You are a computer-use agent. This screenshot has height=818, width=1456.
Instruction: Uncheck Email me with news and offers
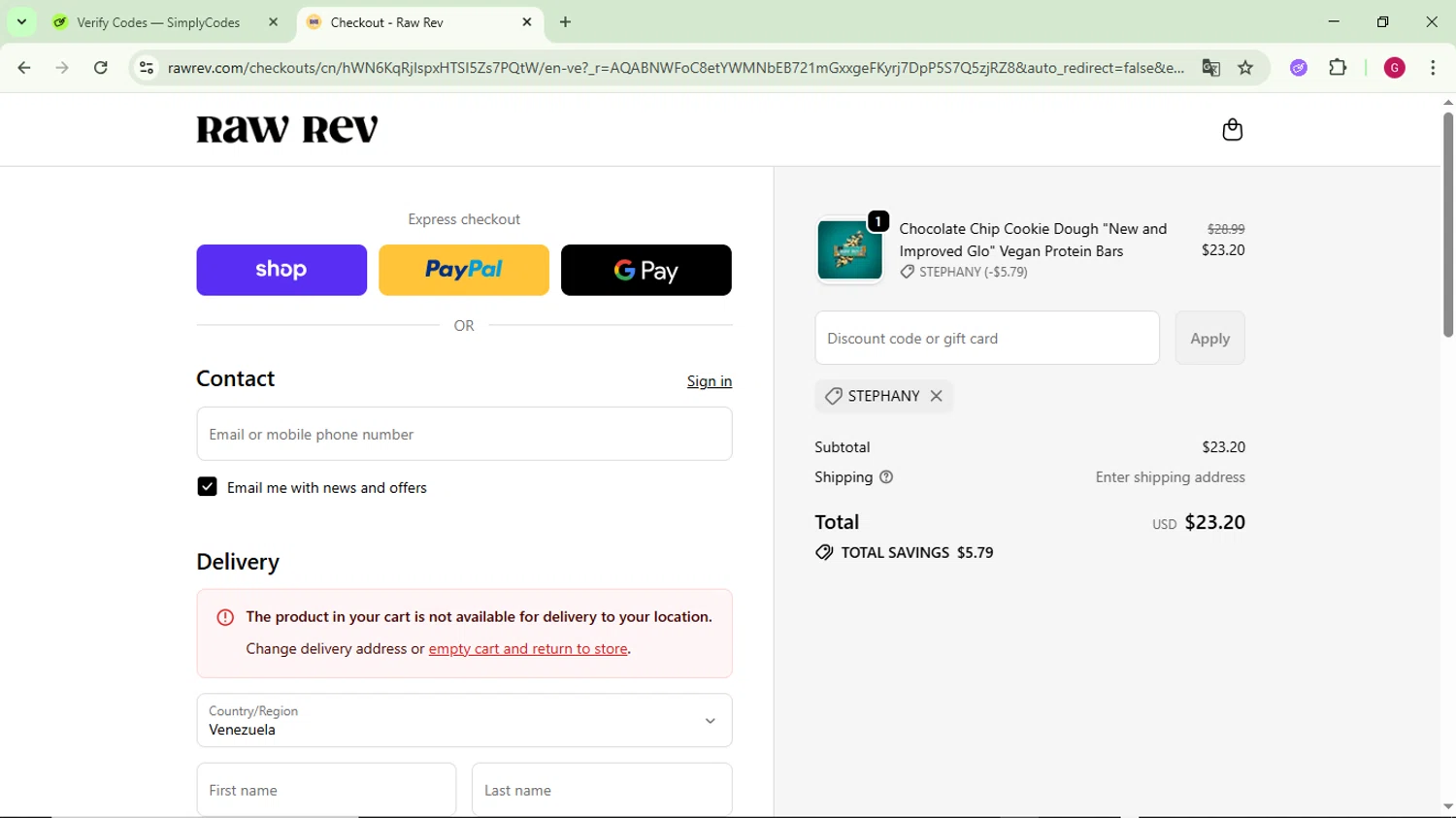coord(207,487)
